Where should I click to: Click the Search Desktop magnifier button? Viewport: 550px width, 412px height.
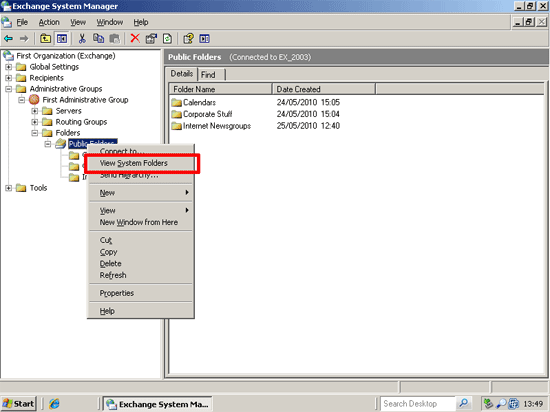464,404
